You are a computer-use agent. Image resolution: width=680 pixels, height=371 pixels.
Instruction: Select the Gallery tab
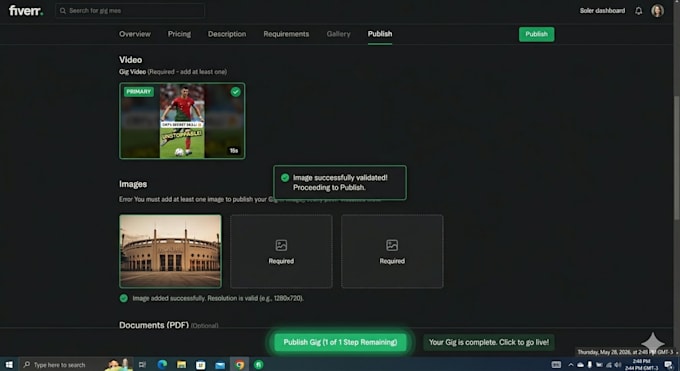[338, 34]
